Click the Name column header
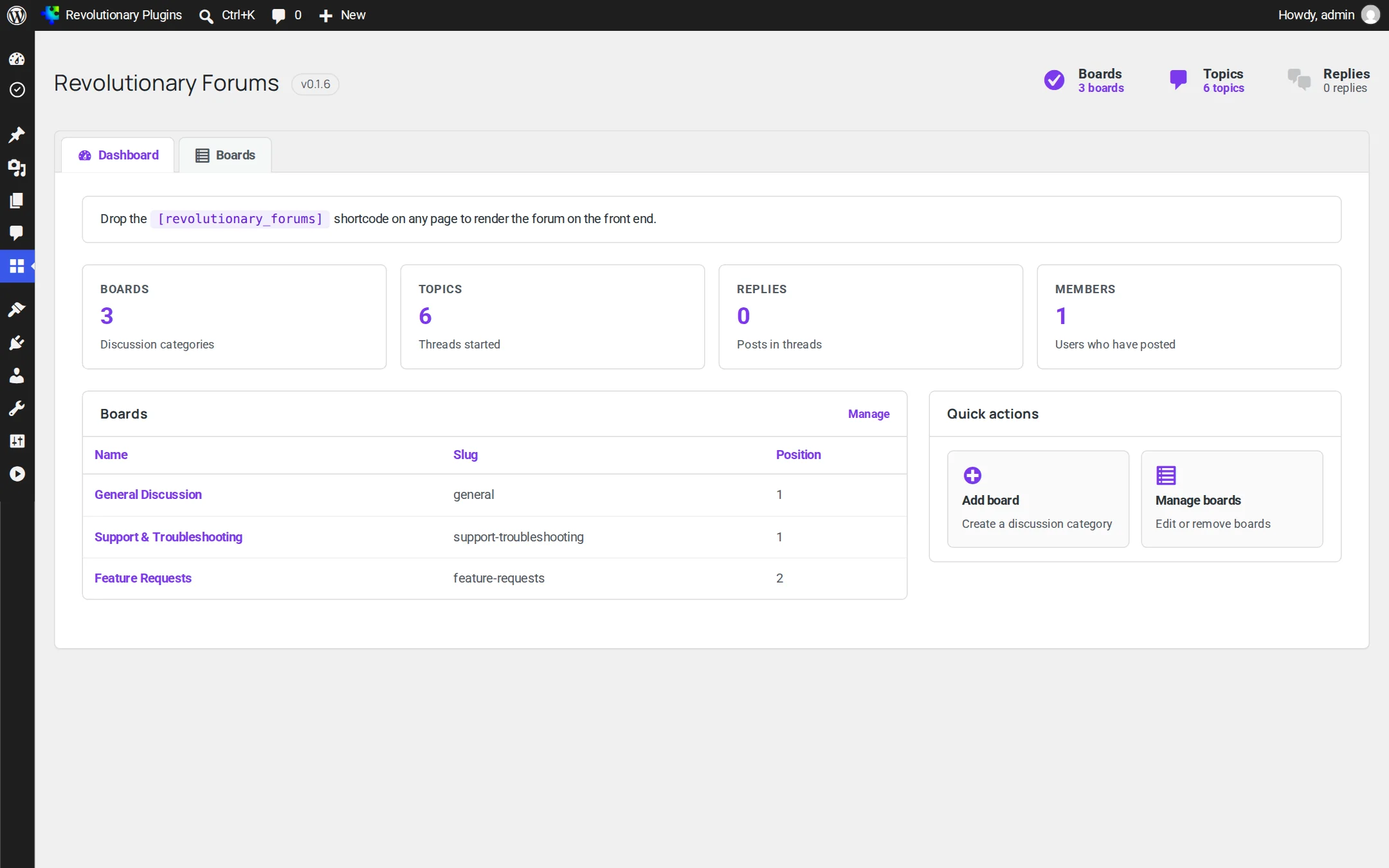 111,455
